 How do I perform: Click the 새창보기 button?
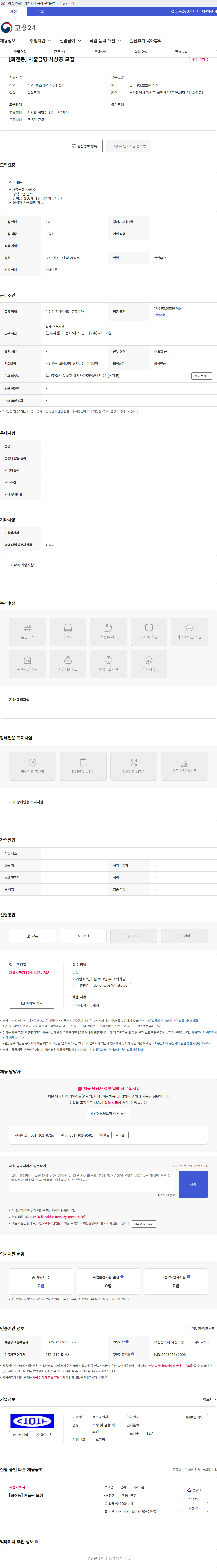[194, 1508]
